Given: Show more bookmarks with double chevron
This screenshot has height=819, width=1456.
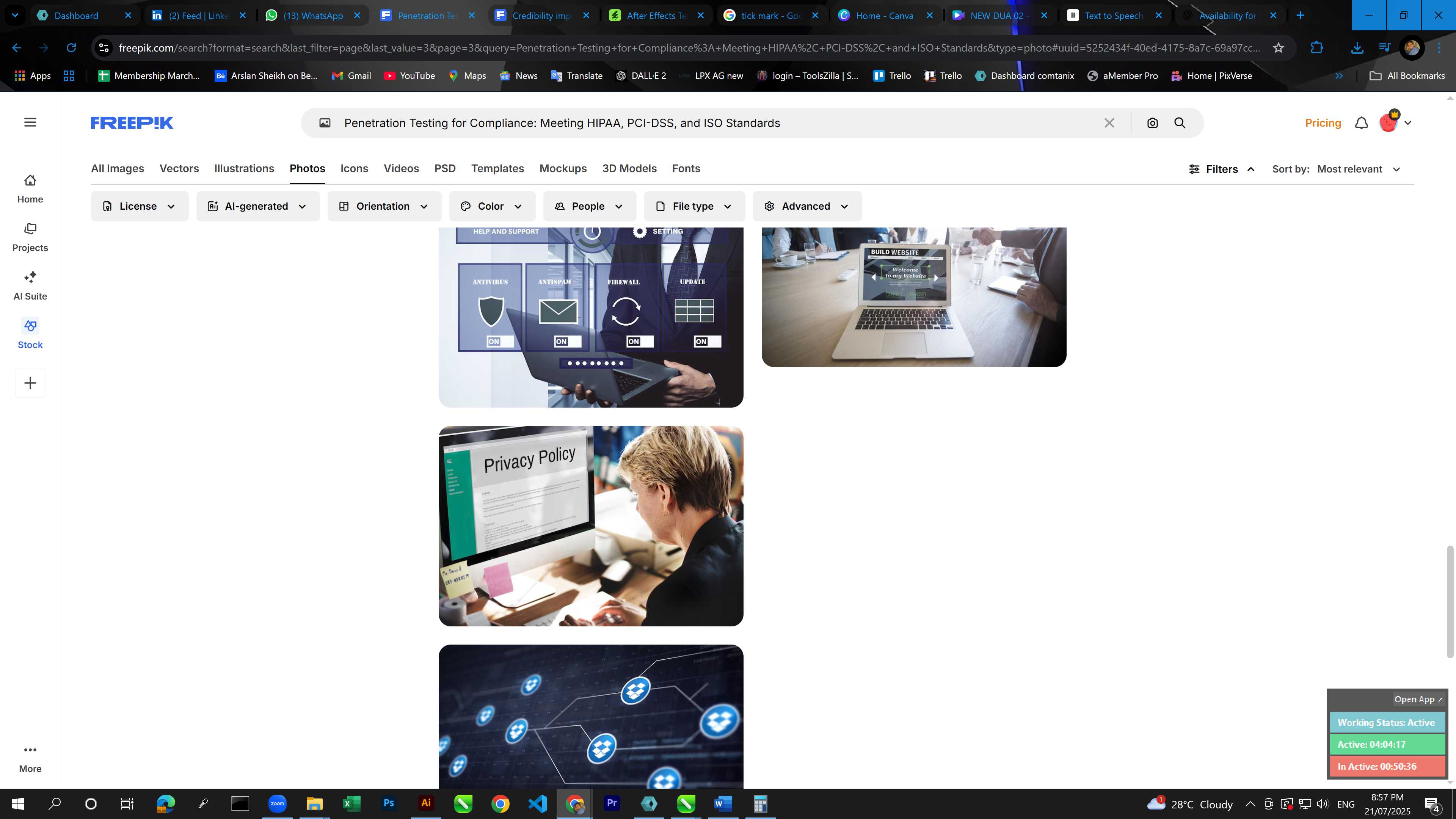Looking at the screenshot, I should point(1339,76).
